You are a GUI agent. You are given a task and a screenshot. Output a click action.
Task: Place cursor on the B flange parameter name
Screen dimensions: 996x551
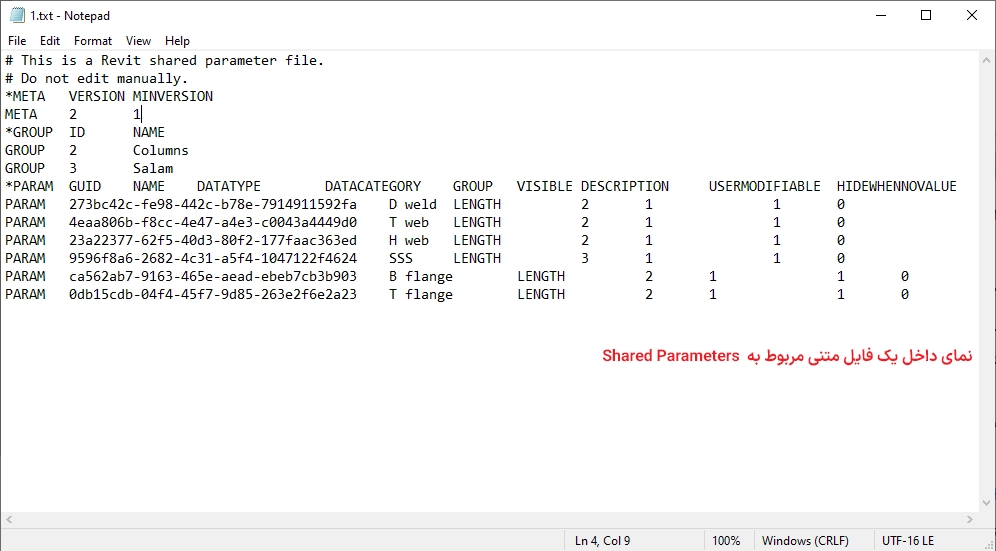(x=420, y=276)
